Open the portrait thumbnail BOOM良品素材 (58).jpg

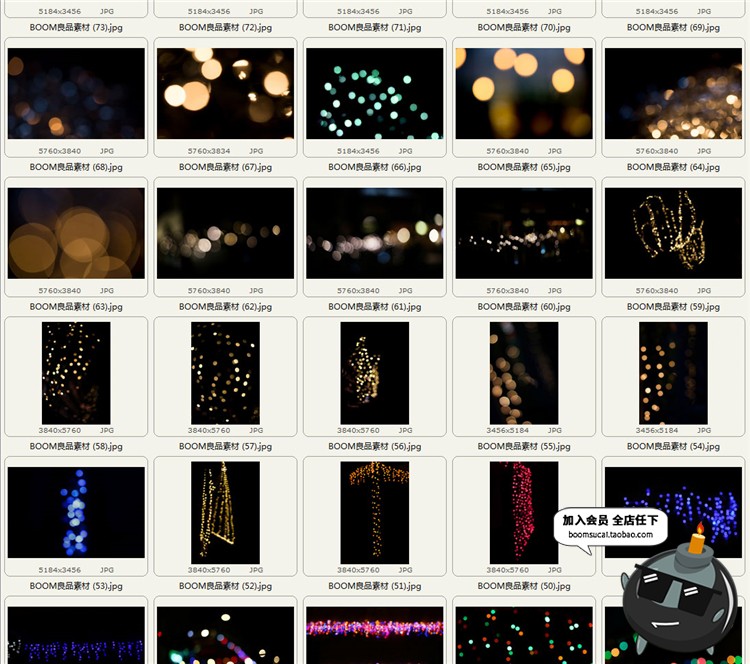pos(76,373)
